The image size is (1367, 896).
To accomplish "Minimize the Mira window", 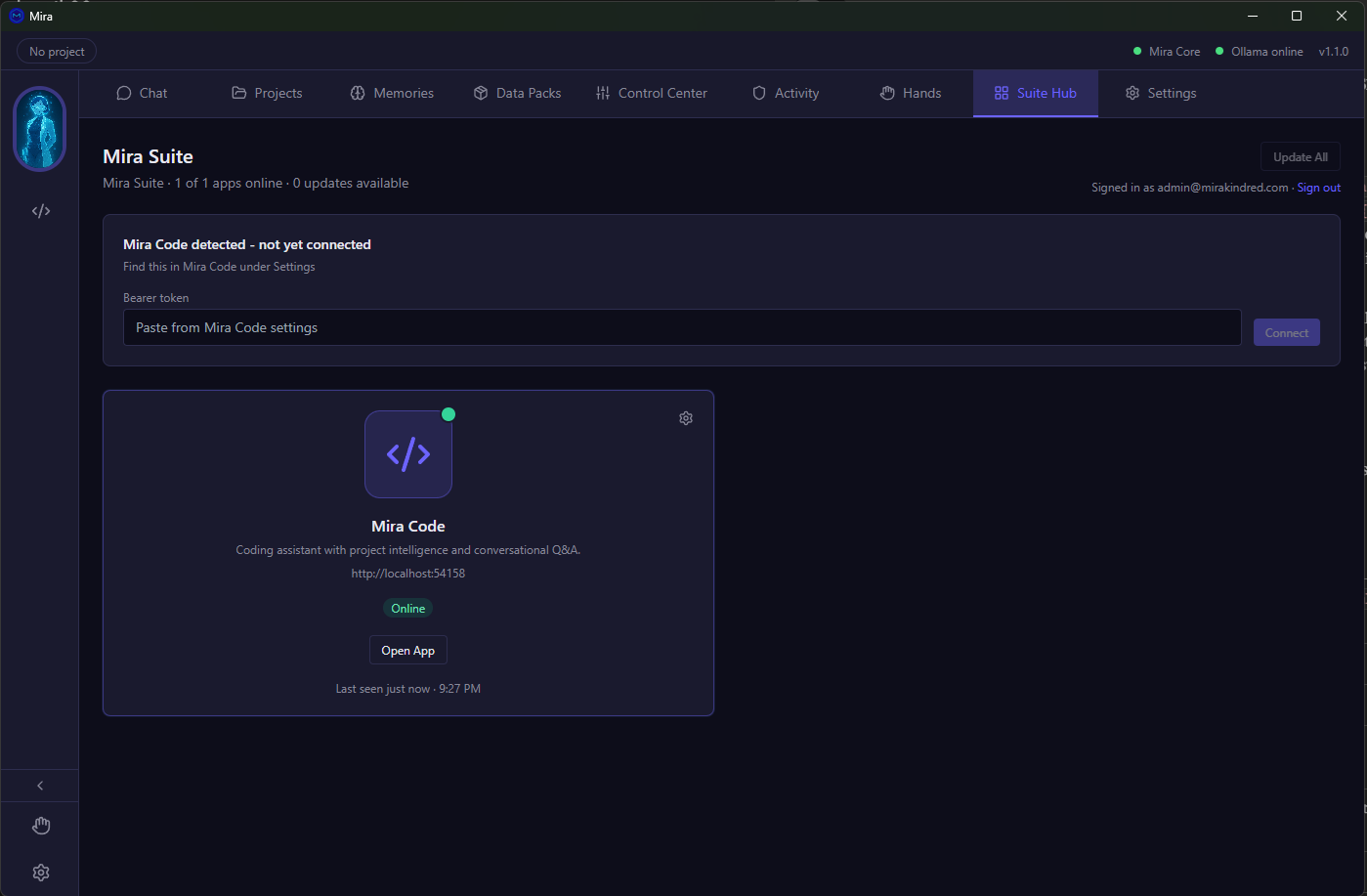I will point(1253,16).
